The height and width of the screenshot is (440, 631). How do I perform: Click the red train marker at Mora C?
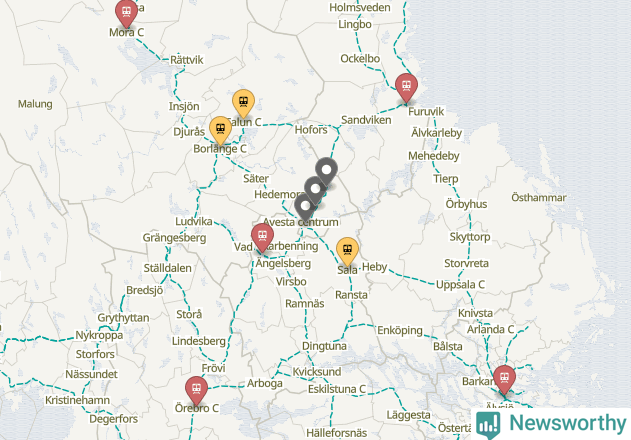point(126,13)
